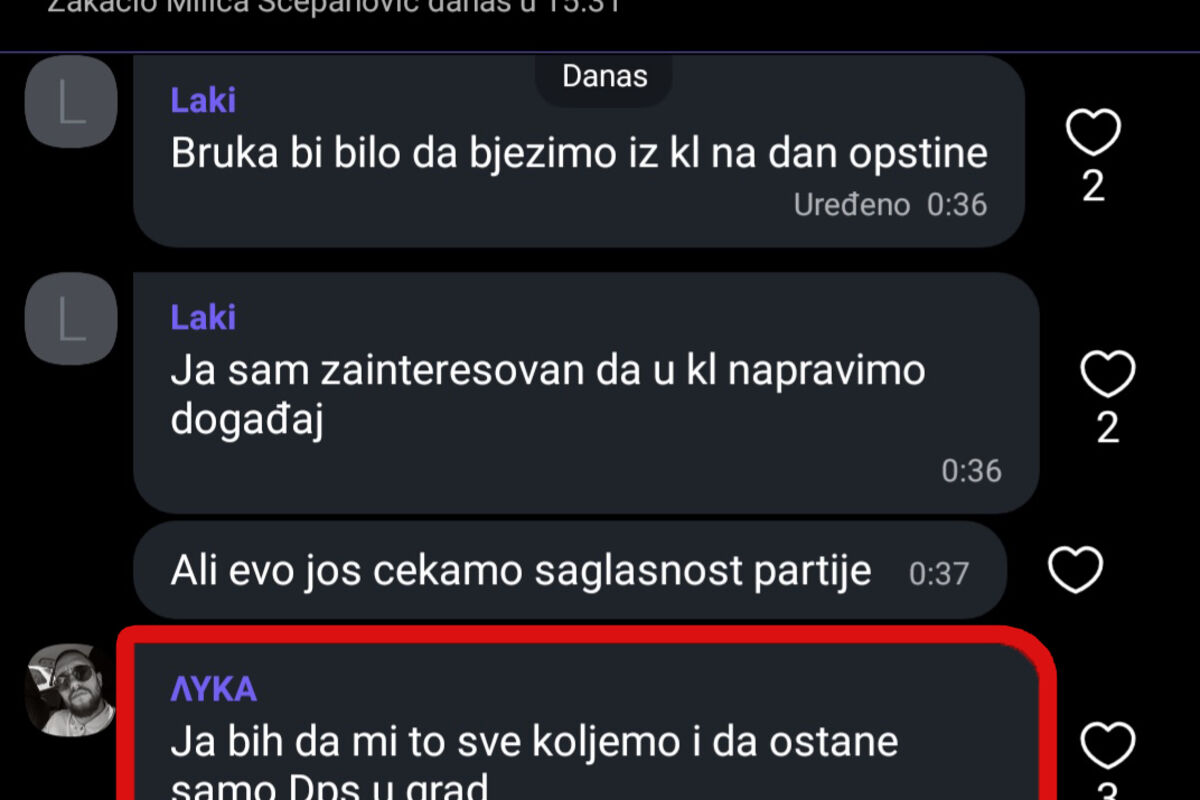Open Laki's avatar beside "Ja sam zainteresovan"
Viewport: 1200px width, 800px height.
coord(71,318)
